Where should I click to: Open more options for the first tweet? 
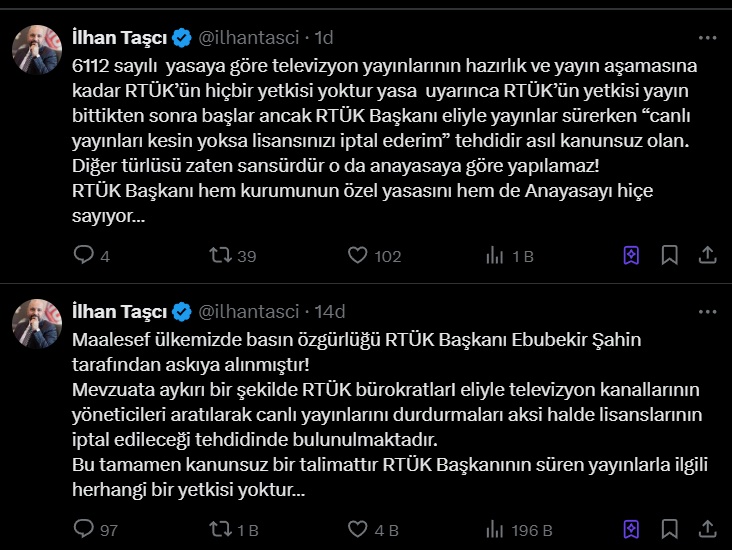pos(707,37)
